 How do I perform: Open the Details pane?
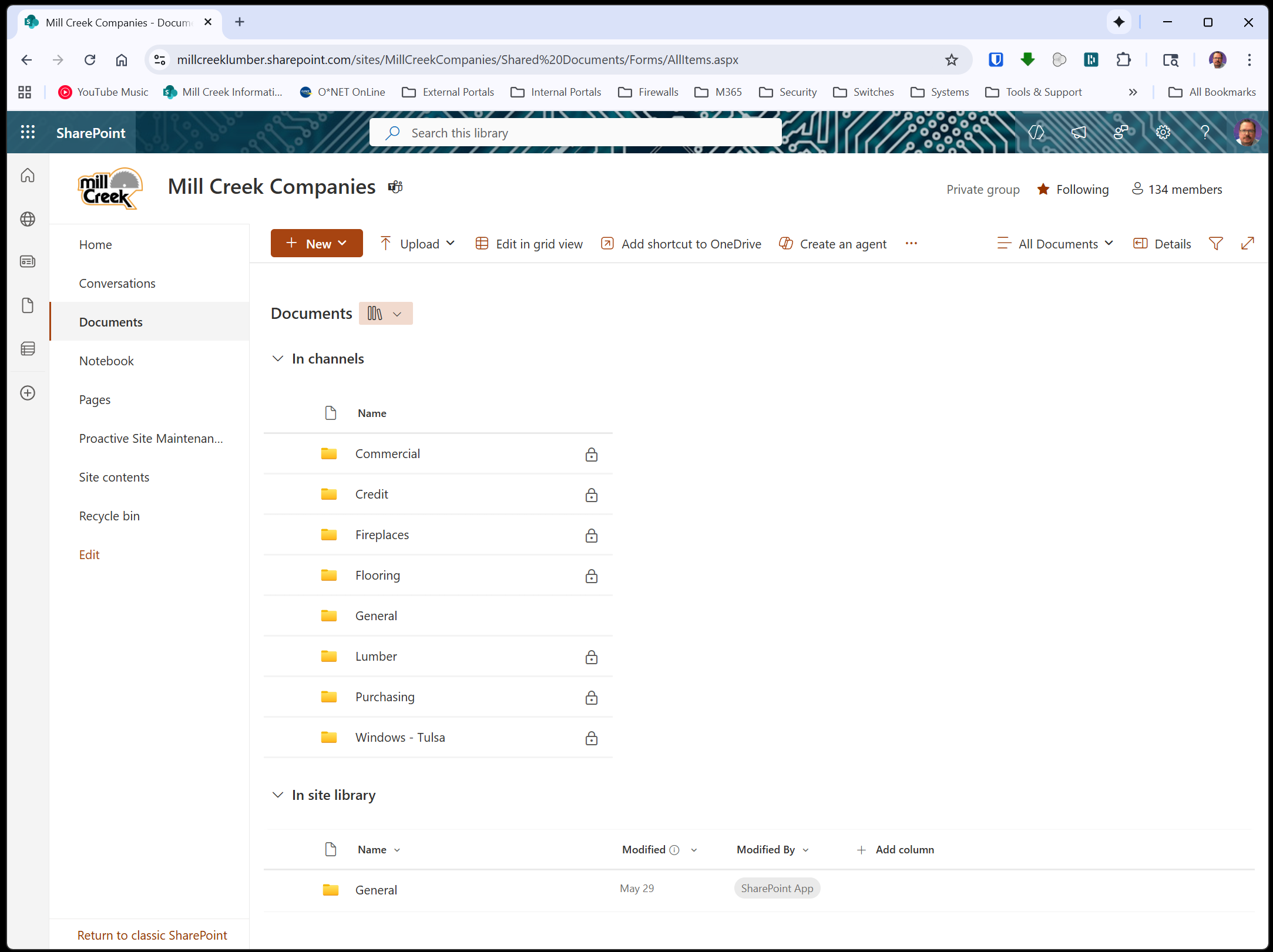(x=1162, y=244)
